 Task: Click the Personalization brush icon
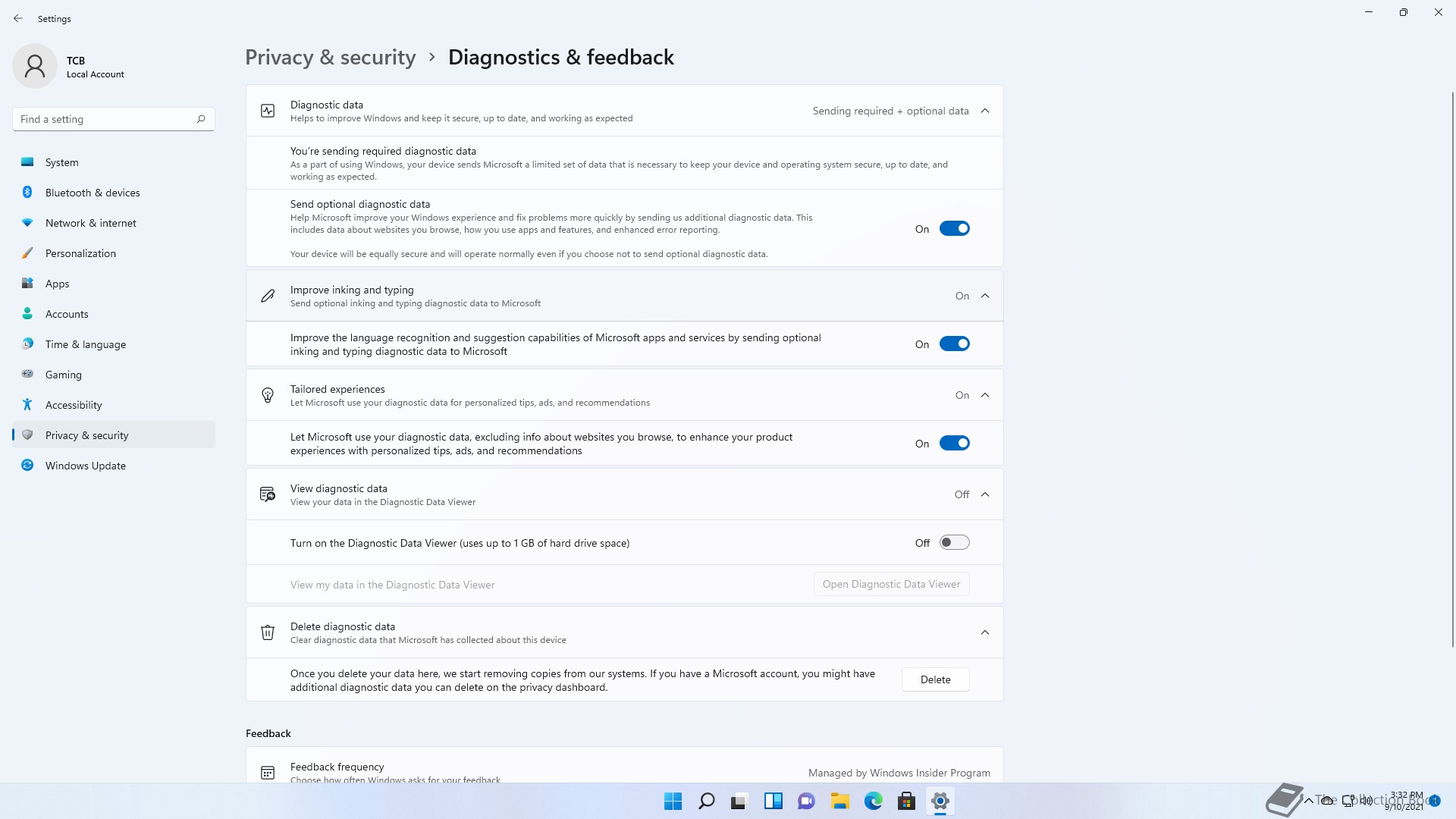click(x=27, y=253)
